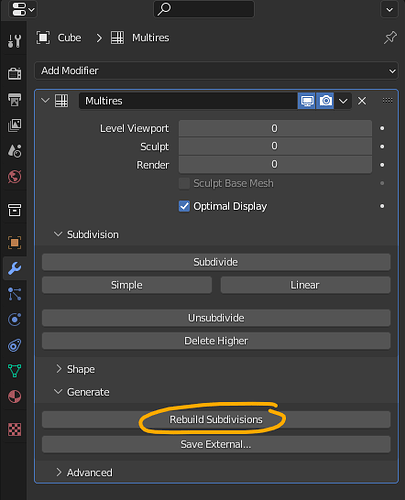Viewport: 405px width, 500px height.
Task: Uncheck the Optimal Display checkbox
Action: pos(184,206)
